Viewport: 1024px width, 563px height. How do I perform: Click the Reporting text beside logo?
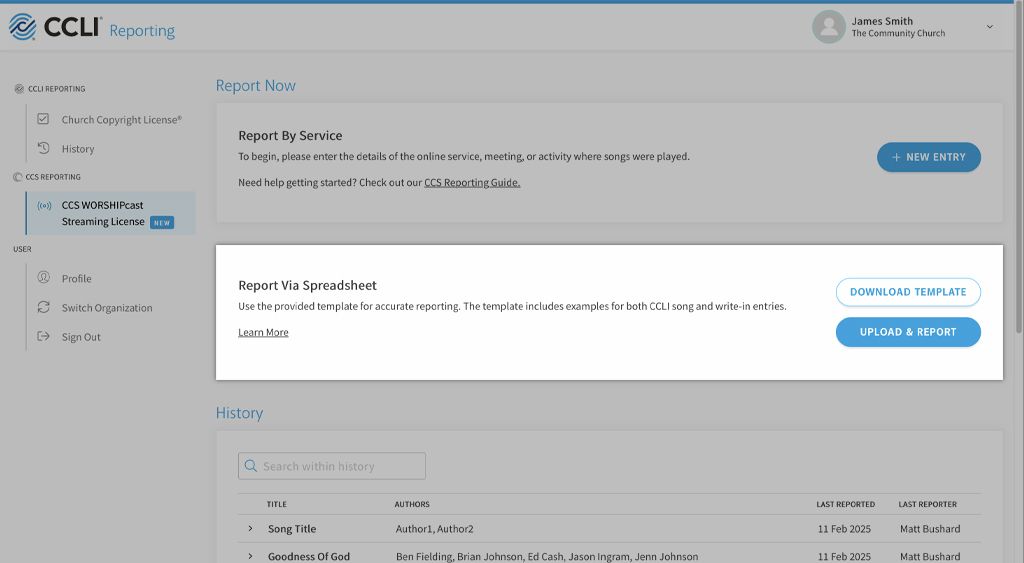click(142, 31)
